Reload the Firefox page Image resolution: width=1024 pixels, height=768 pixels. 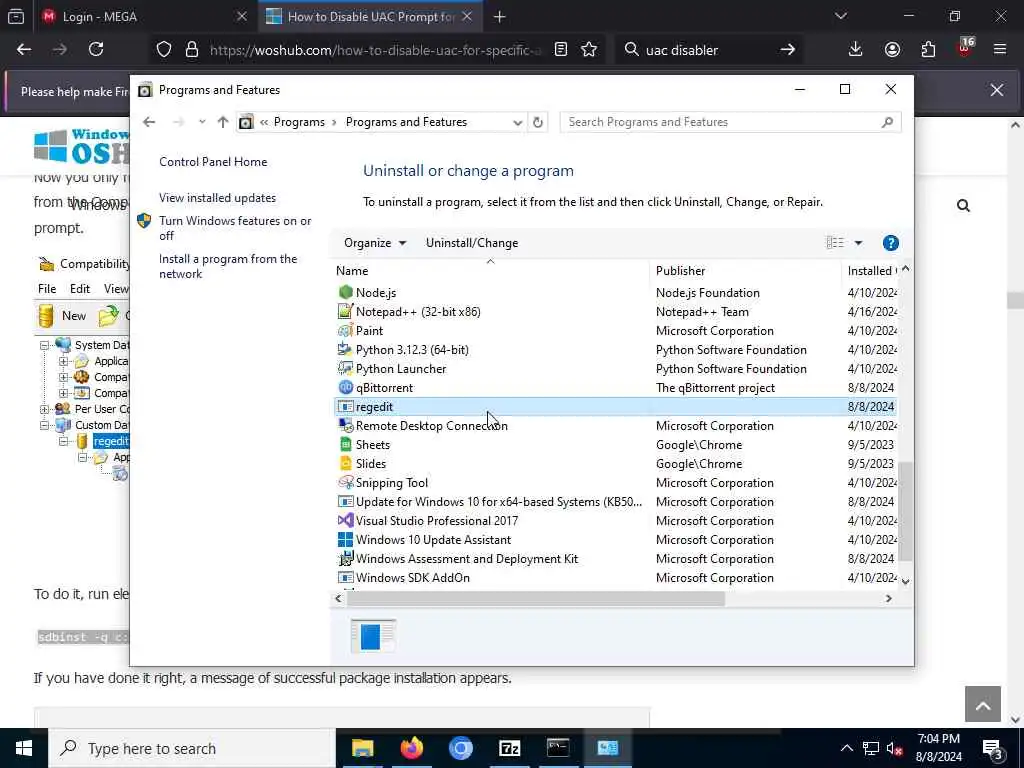tap(96, 50)
